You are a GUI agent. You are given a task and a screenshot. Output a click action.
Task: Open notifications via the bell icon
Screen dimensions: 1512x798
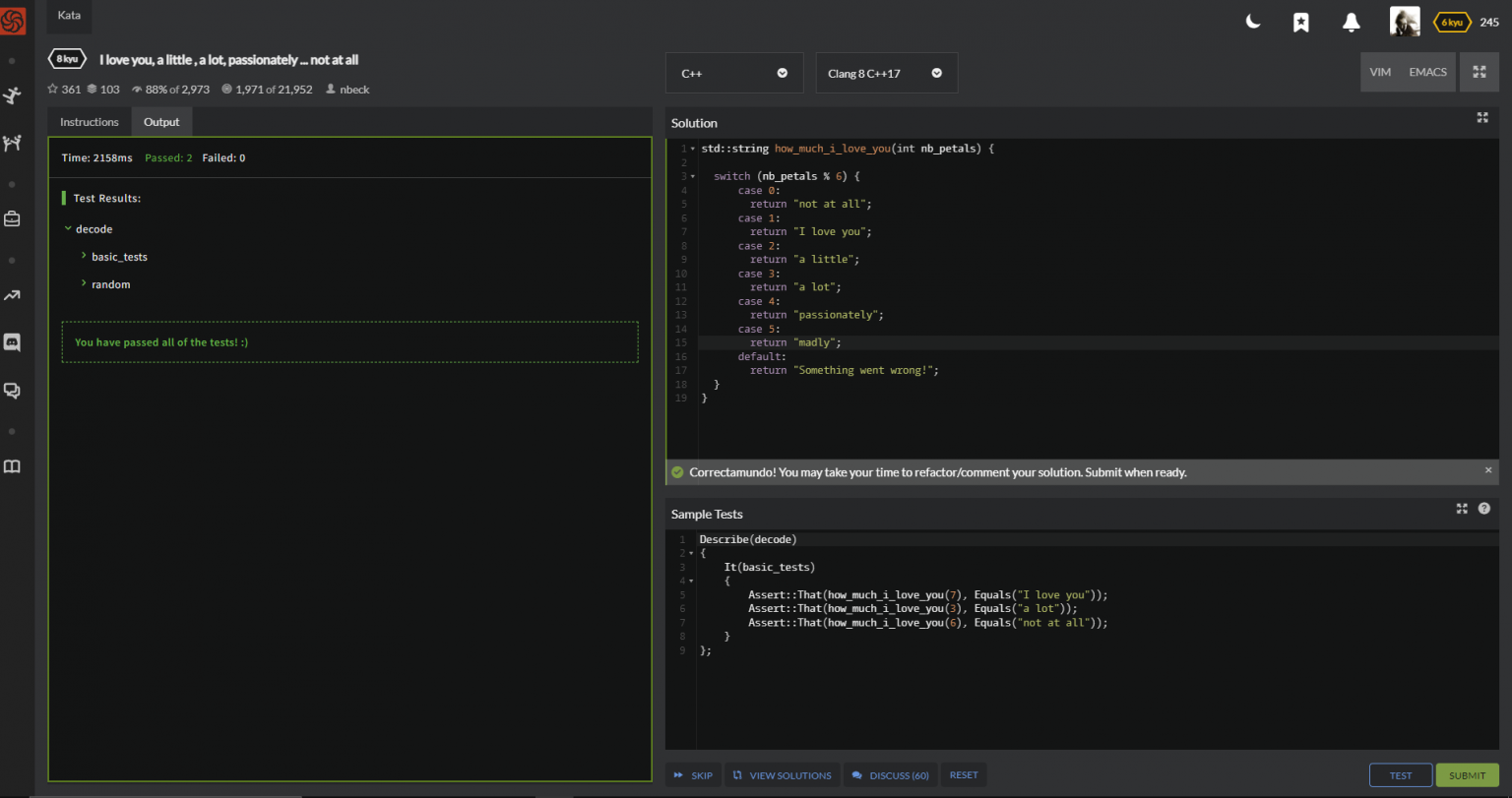coord(1351,21)
